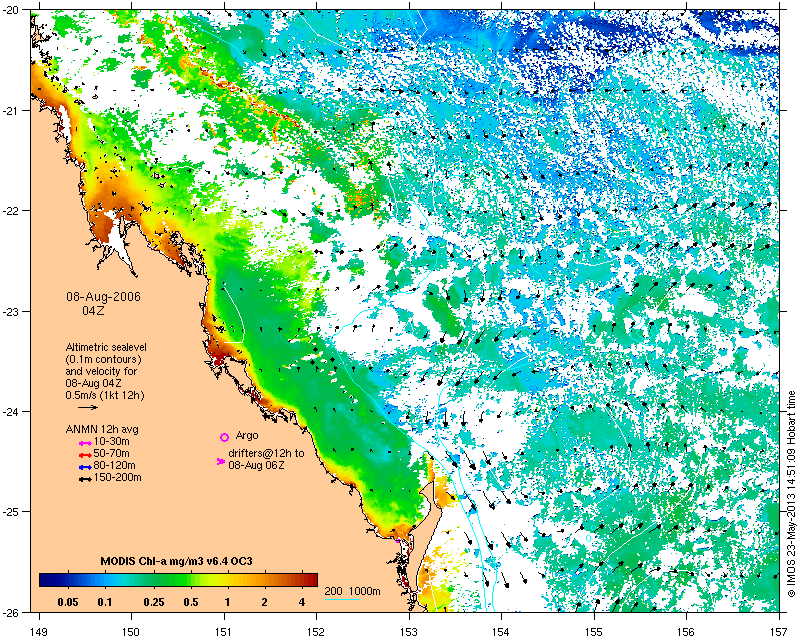Click the -23 latitude axis label
The image size is (800, 640).
coord(10,311)
